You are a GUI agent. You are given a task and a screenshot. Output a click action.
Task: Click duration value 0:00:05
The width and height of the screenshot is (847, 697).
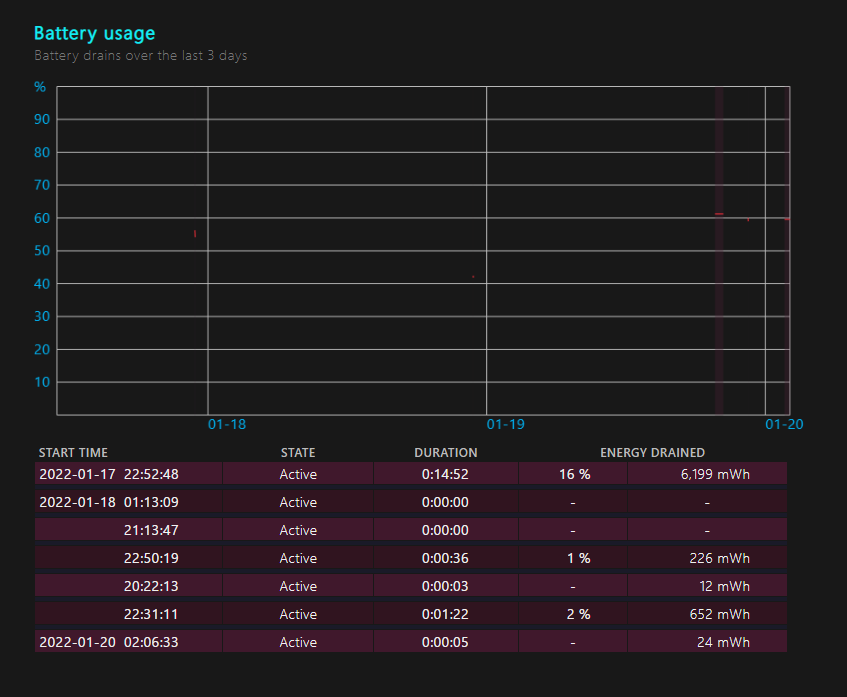(x=445, y=642)
